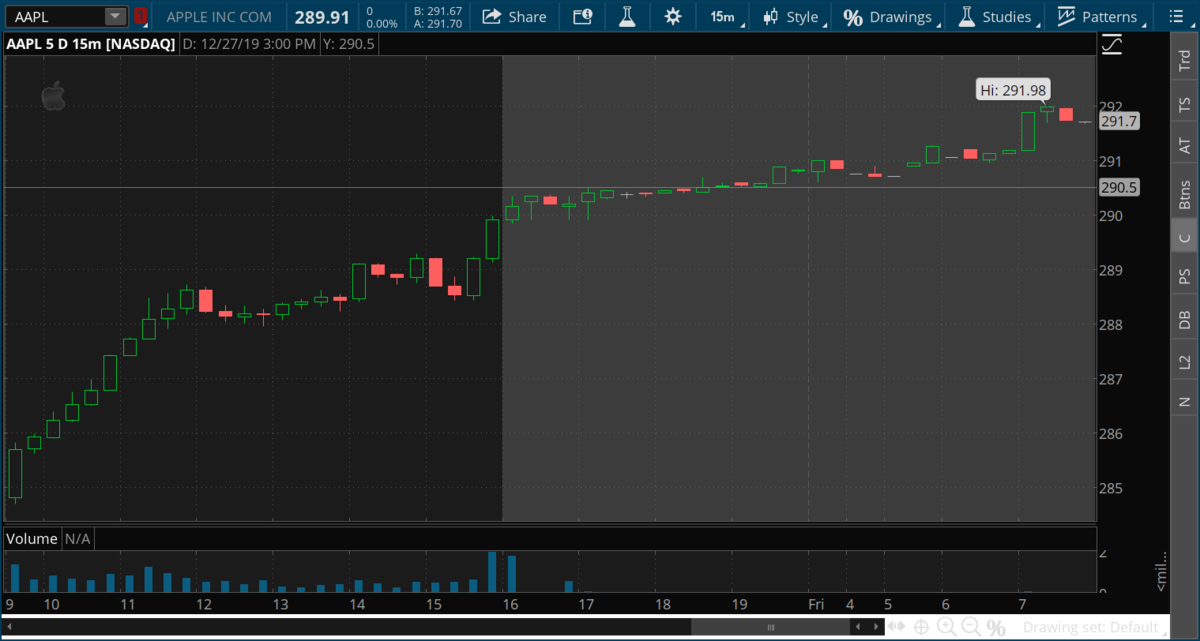Screen dimensions: 1200x641
Task: Click the red link color indicator
Action: (x=140, y=16)
